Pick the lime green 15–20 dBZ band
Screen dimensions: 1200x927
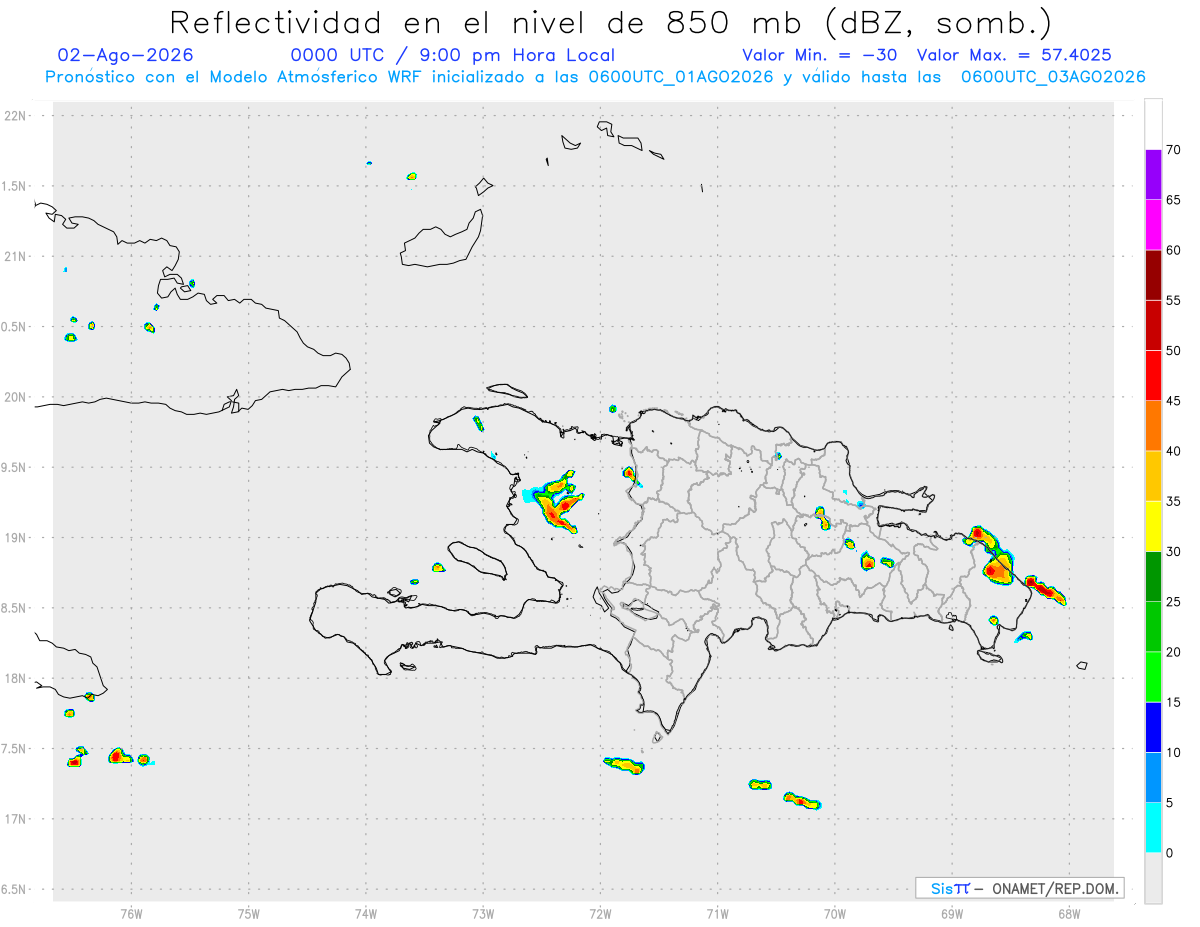point(1153,677)
